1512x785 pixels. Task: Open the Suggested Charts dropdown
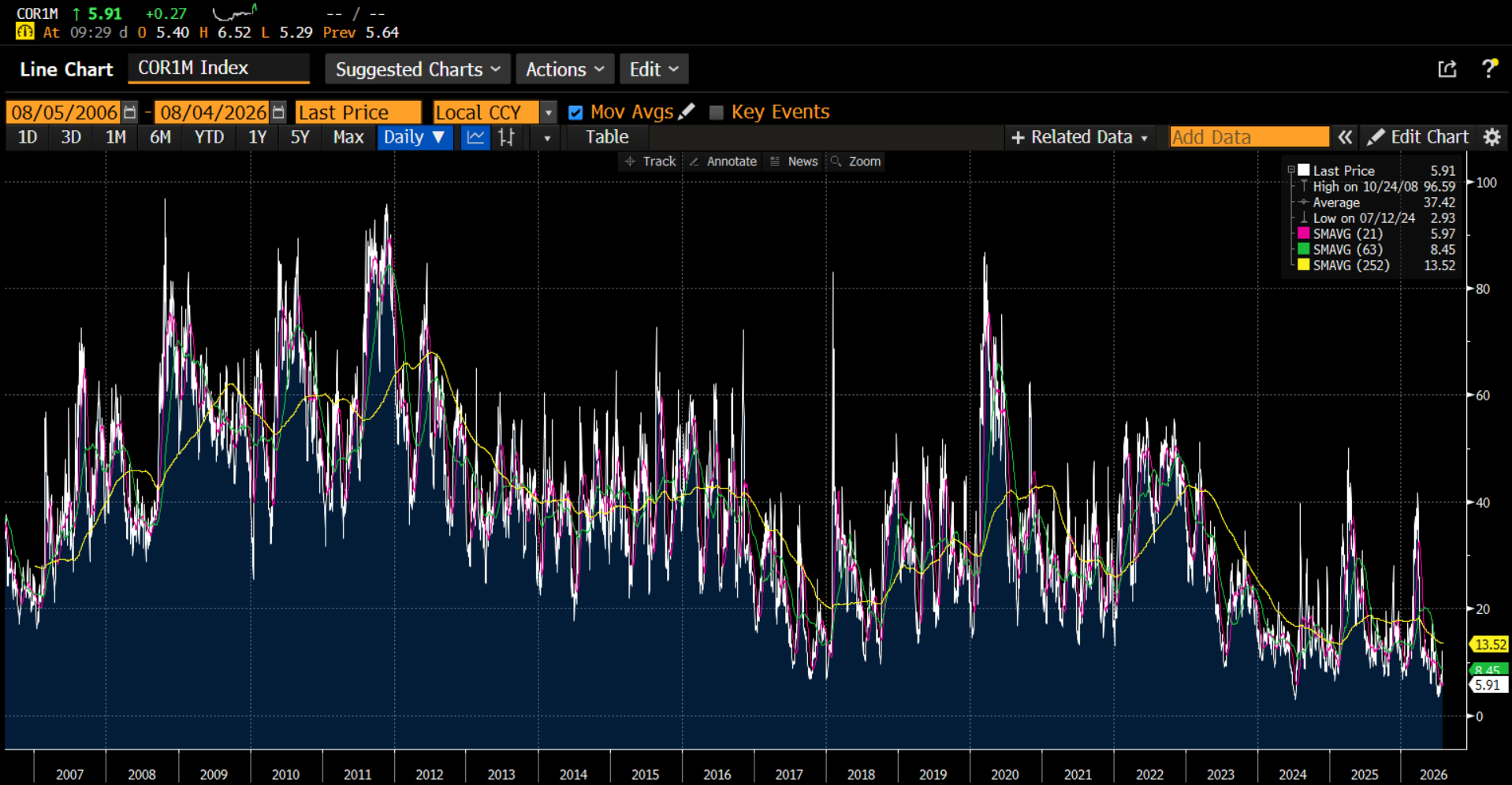(418, 69)
